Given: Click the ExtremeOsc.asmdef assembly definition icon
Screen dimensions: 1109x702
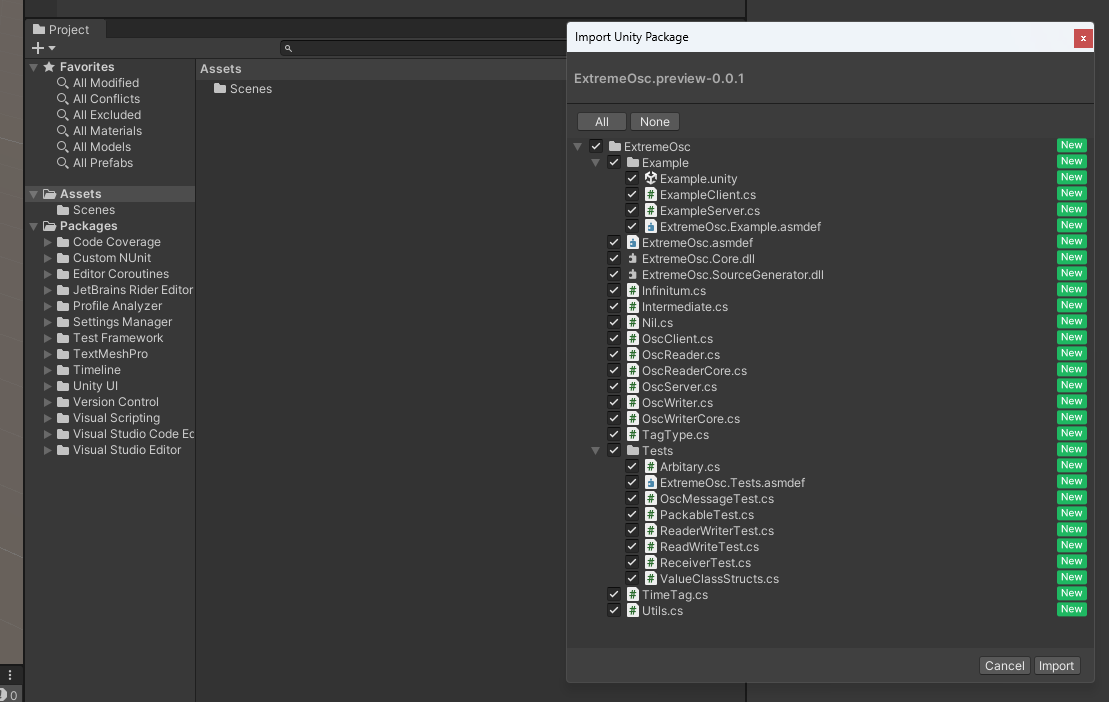Looking at the screenshot, I should (x=632, y=243).
